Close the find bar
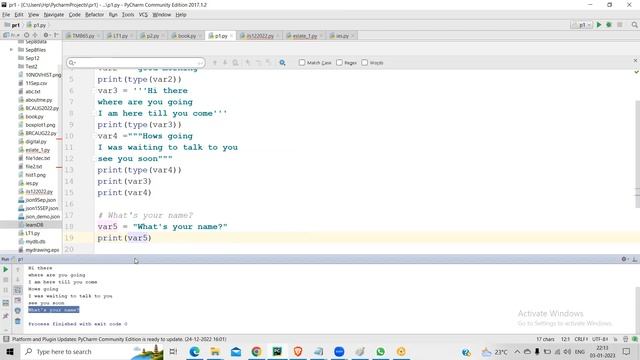This screenshot has height=360, width=640. click(x=635, y=60)
